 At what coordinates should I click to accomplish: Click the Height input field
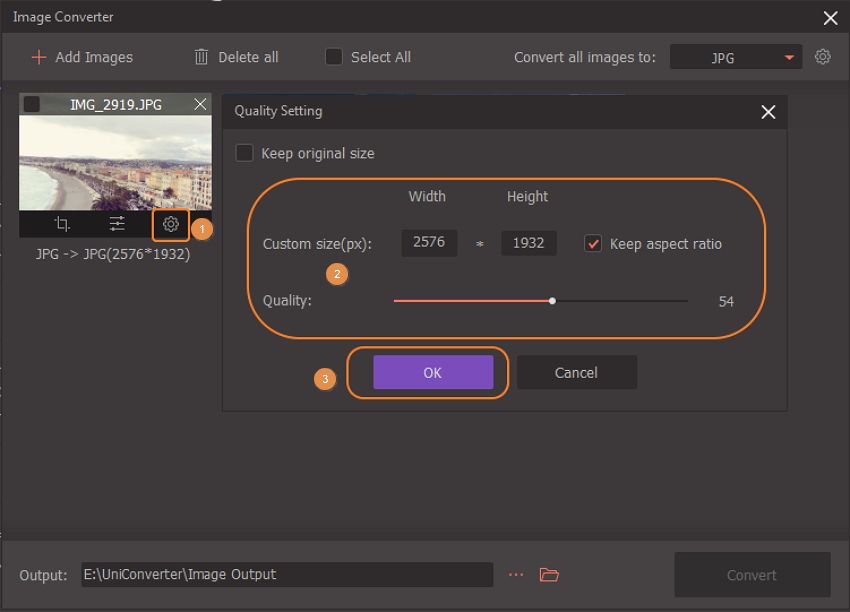(529, 243)
